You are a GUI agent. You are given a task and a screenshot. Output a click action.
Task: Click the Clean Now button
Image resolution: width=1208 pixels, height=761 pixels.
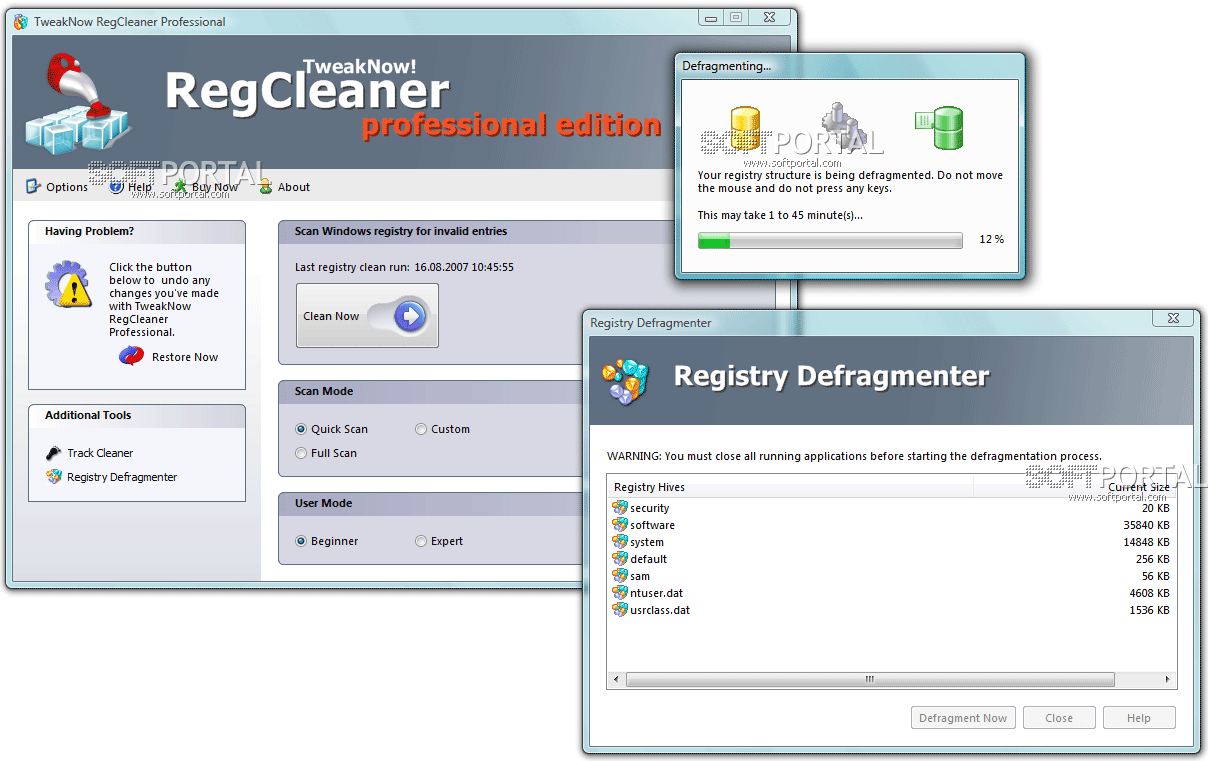pyautogui.click(x=367, y=316)
